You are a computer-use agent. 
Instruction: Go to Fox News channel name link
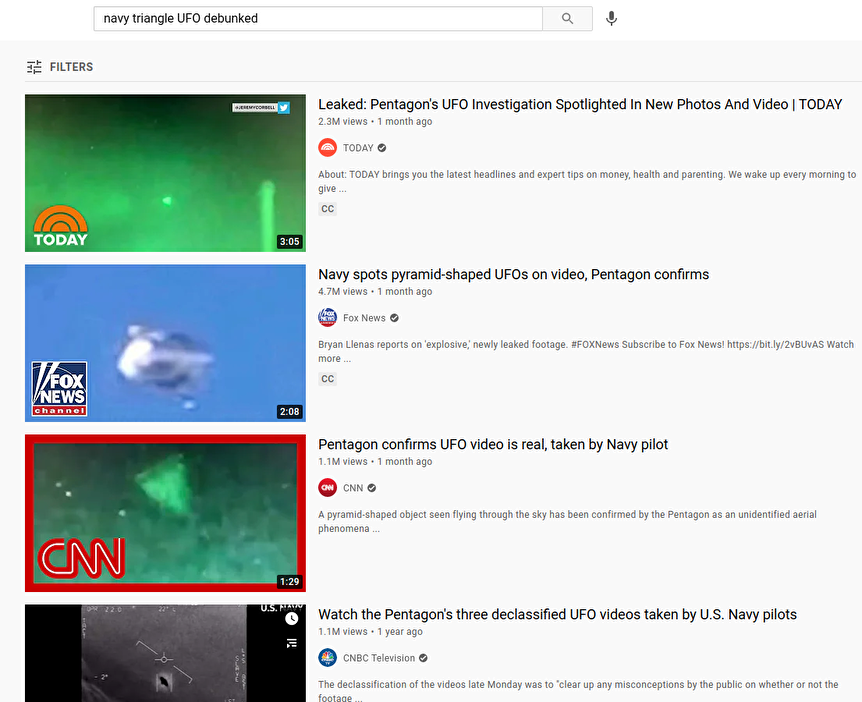tap(364, 318)
